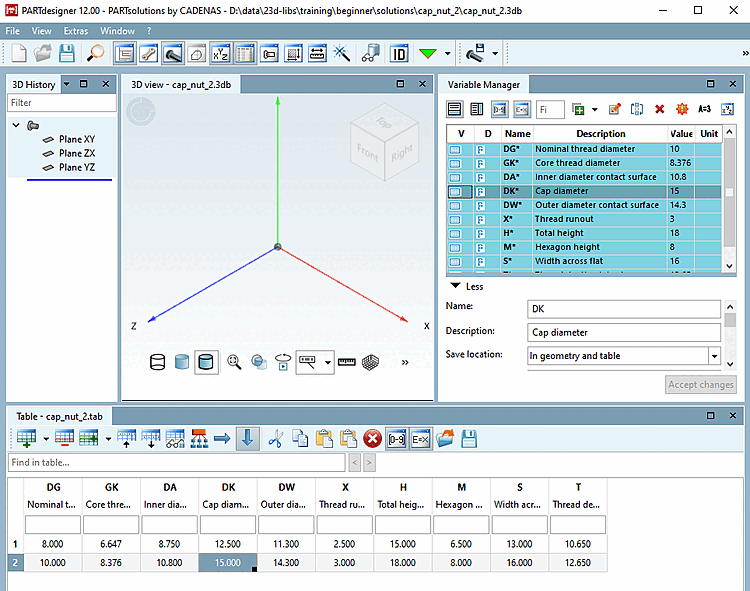750x591 pixels.
Task: Collapse the root node in 3D History tree
Action: tap(17, 126)
